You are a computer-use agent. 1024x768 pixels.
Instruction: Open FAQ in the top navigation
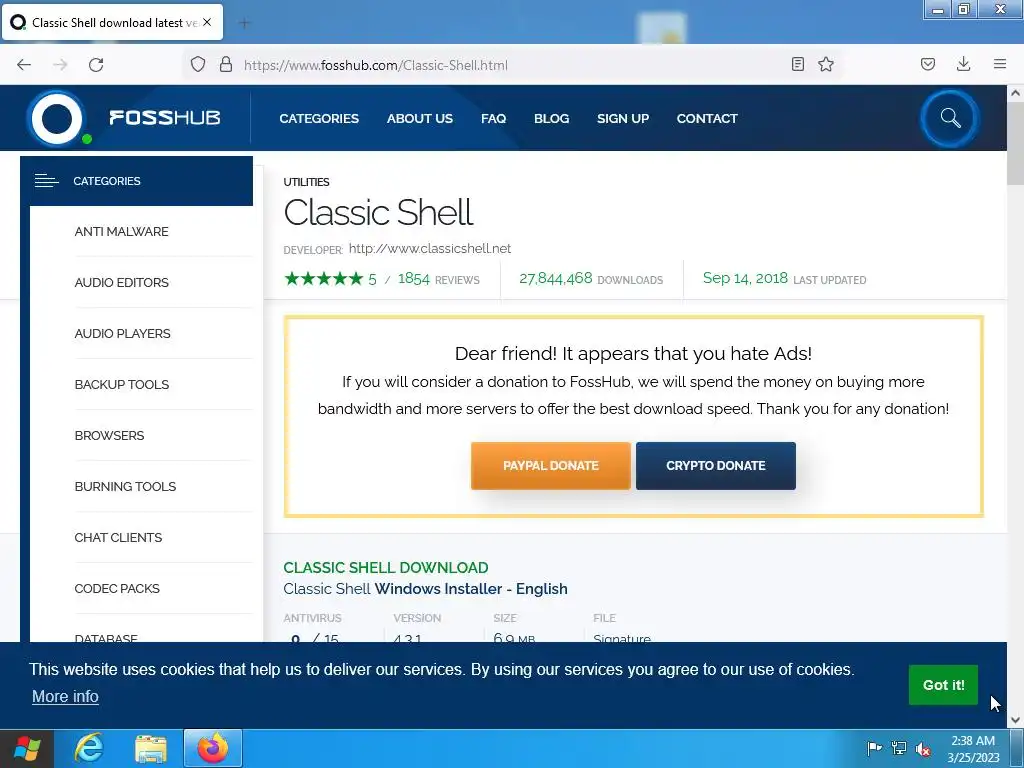(x=493, y=118)
